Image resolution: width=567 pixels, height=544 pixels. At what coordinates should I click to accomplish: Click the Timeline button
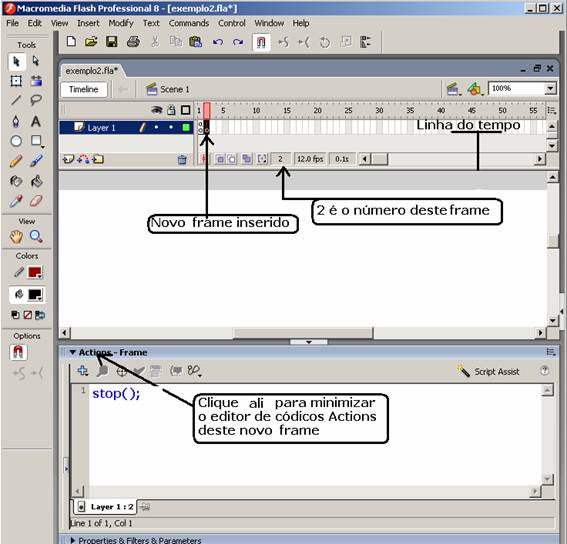[84, 89]
